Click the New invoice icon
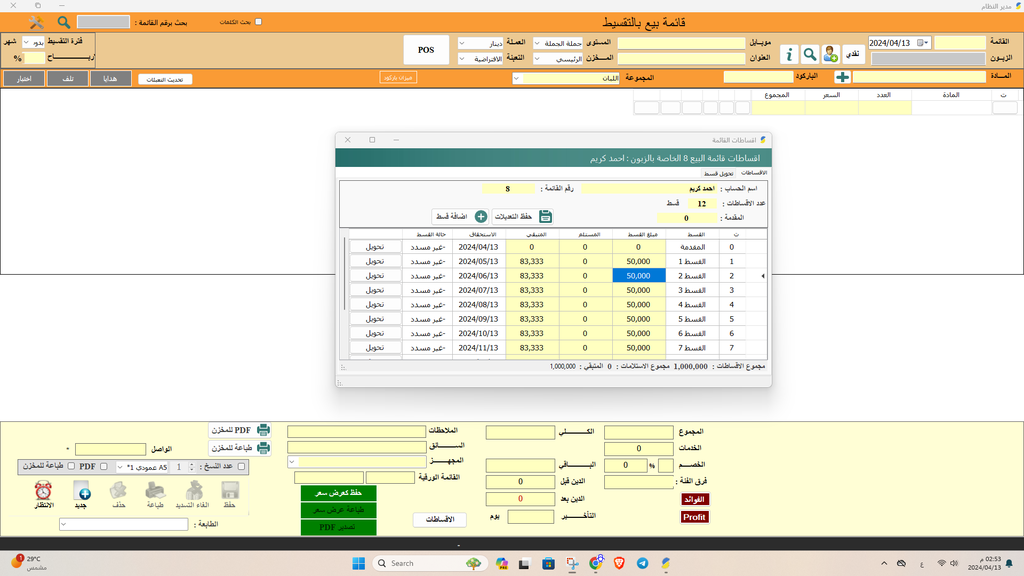Viewport: 1024px width, 576px height. coord(82,490)
